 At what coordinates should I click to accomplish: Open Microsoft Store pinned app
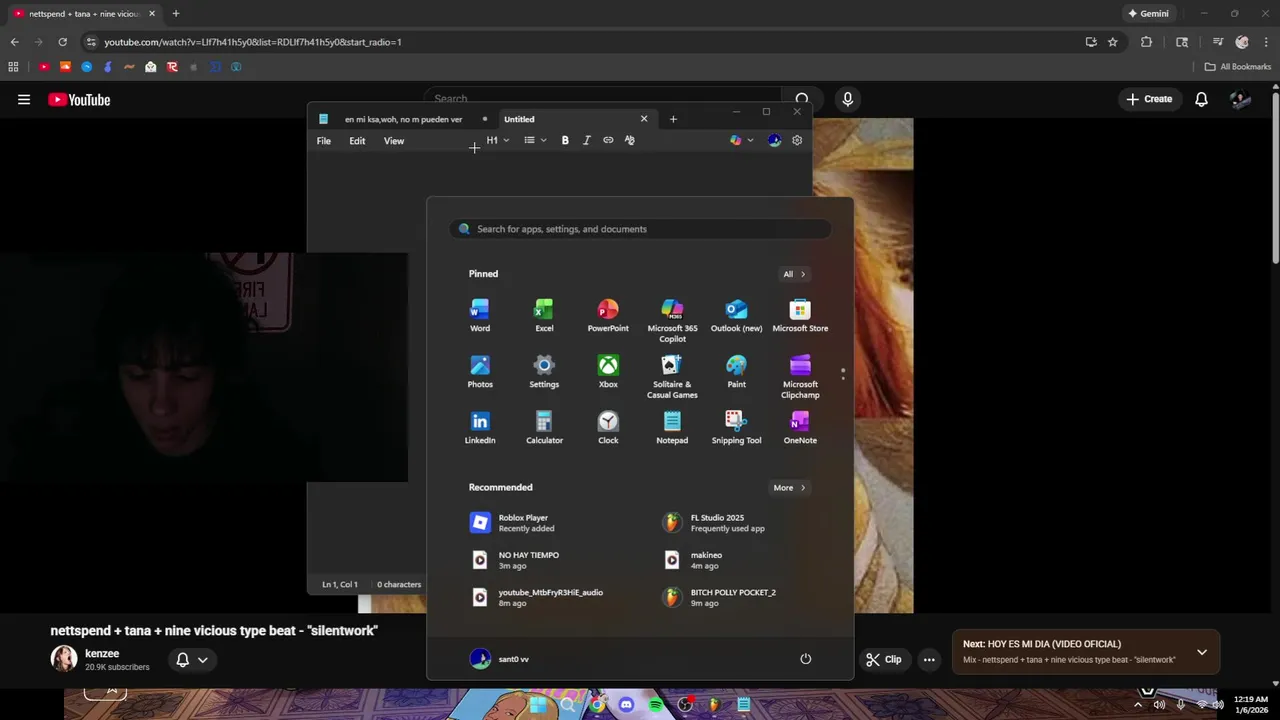pyautogui.click(x=800, y=316)
